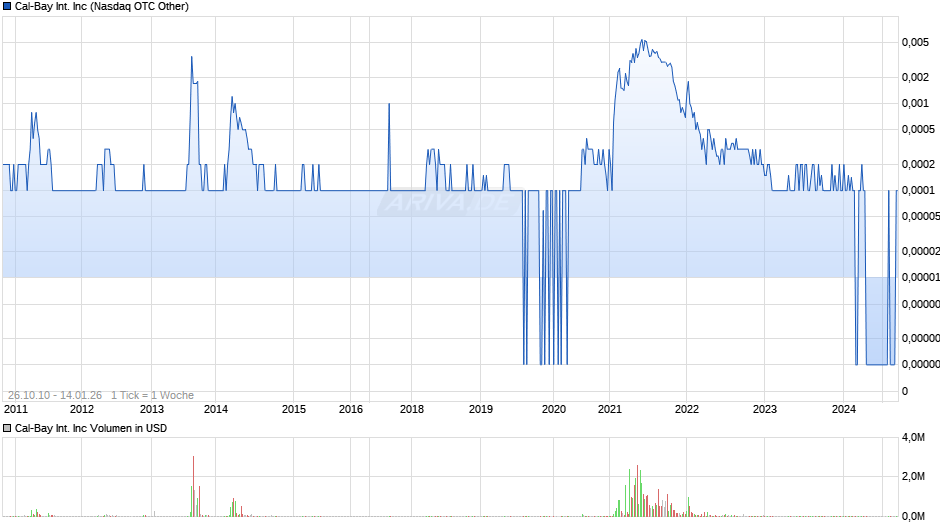
Task: Select the 2019 x-axis year label
Action: pos(481,409)
